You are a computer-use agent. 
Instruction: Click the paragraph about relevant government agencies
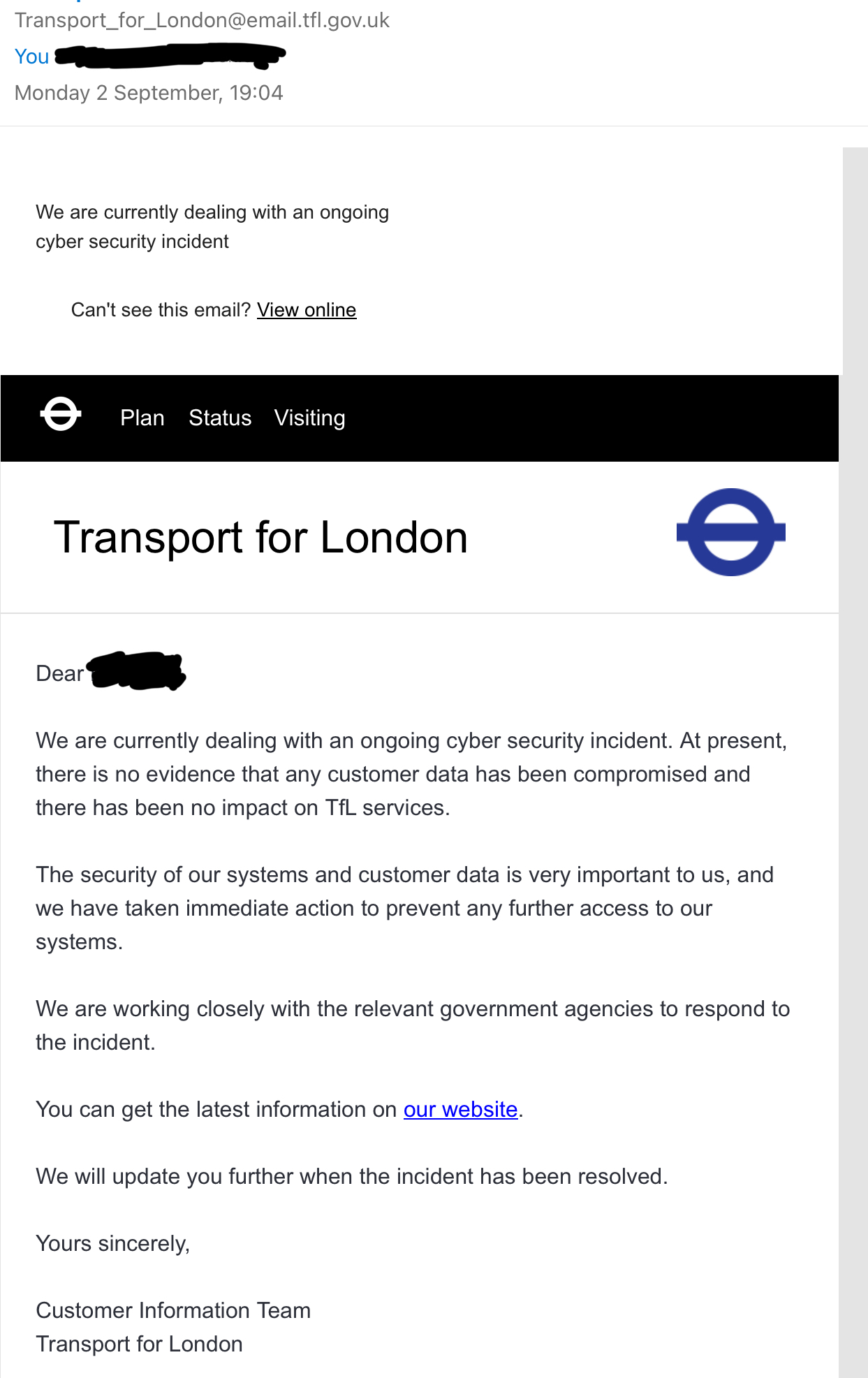pyautogui.click(x=413, y=1025)
